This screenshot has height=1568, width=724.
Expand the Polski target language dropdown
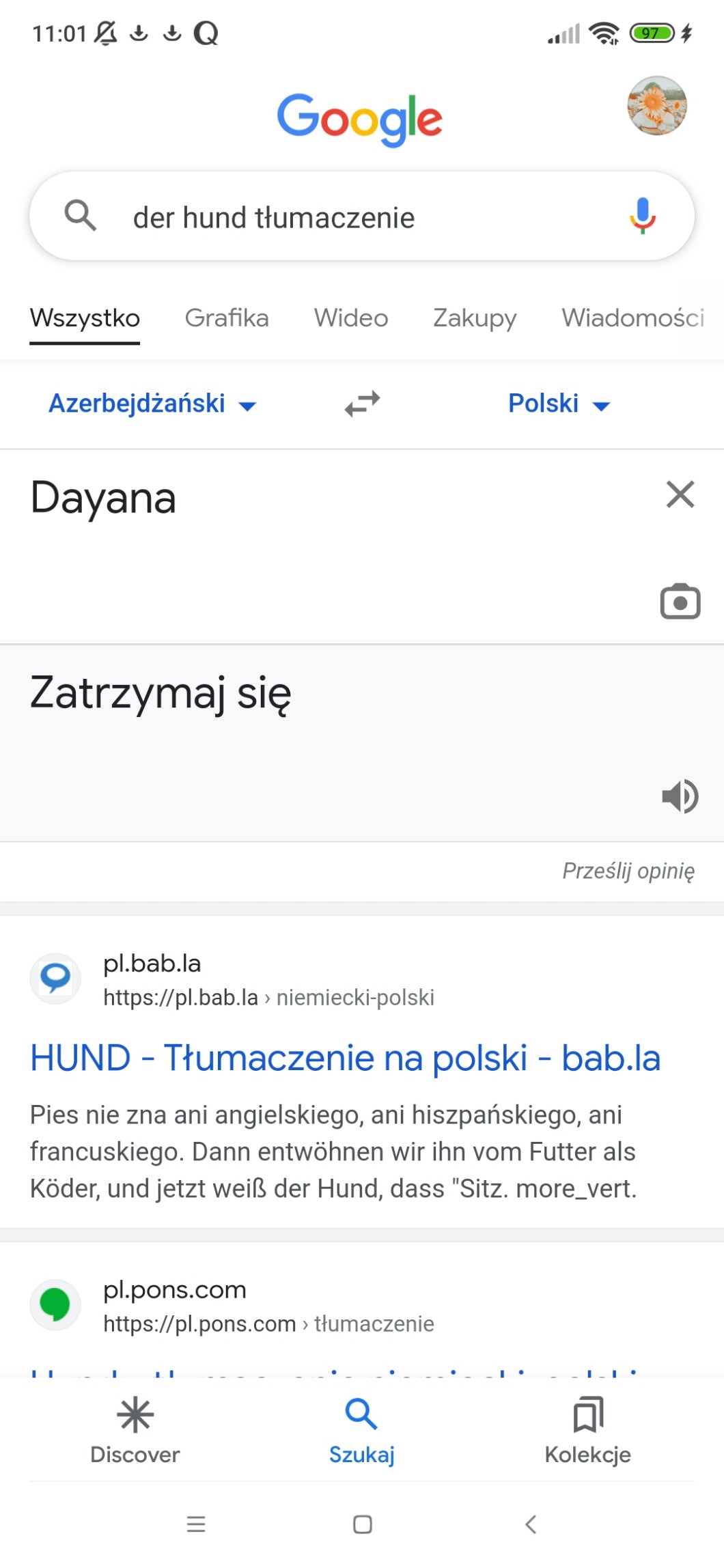[558, 404]
